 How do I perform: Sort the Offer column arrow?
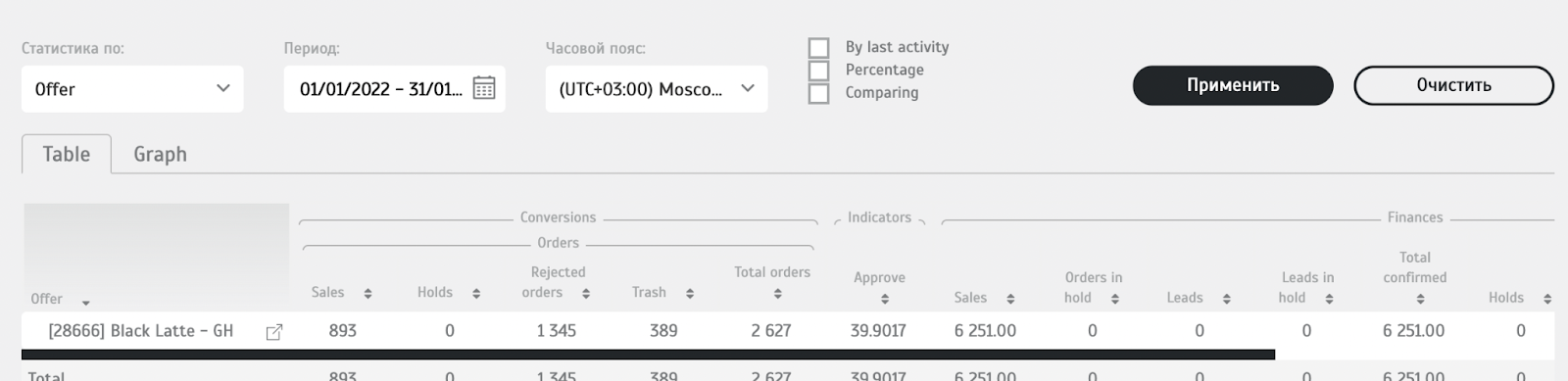[85, 303]
